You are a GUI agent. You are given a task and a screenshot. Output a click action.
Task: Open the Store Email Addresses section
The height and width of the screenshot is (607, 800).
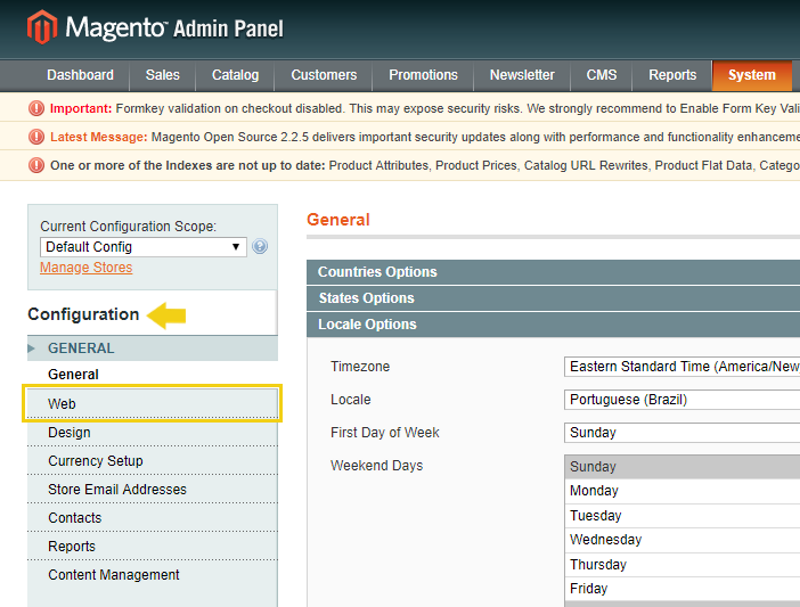click(153, 490)
